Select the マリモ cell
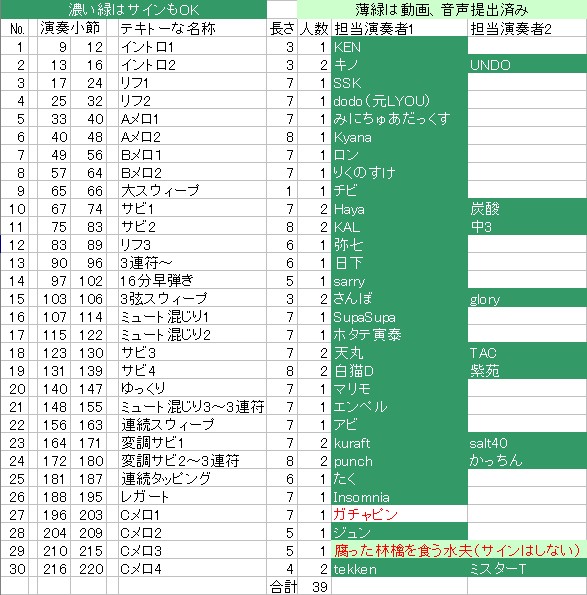This screenshot has width=587, height=595. tap(399, 389)
